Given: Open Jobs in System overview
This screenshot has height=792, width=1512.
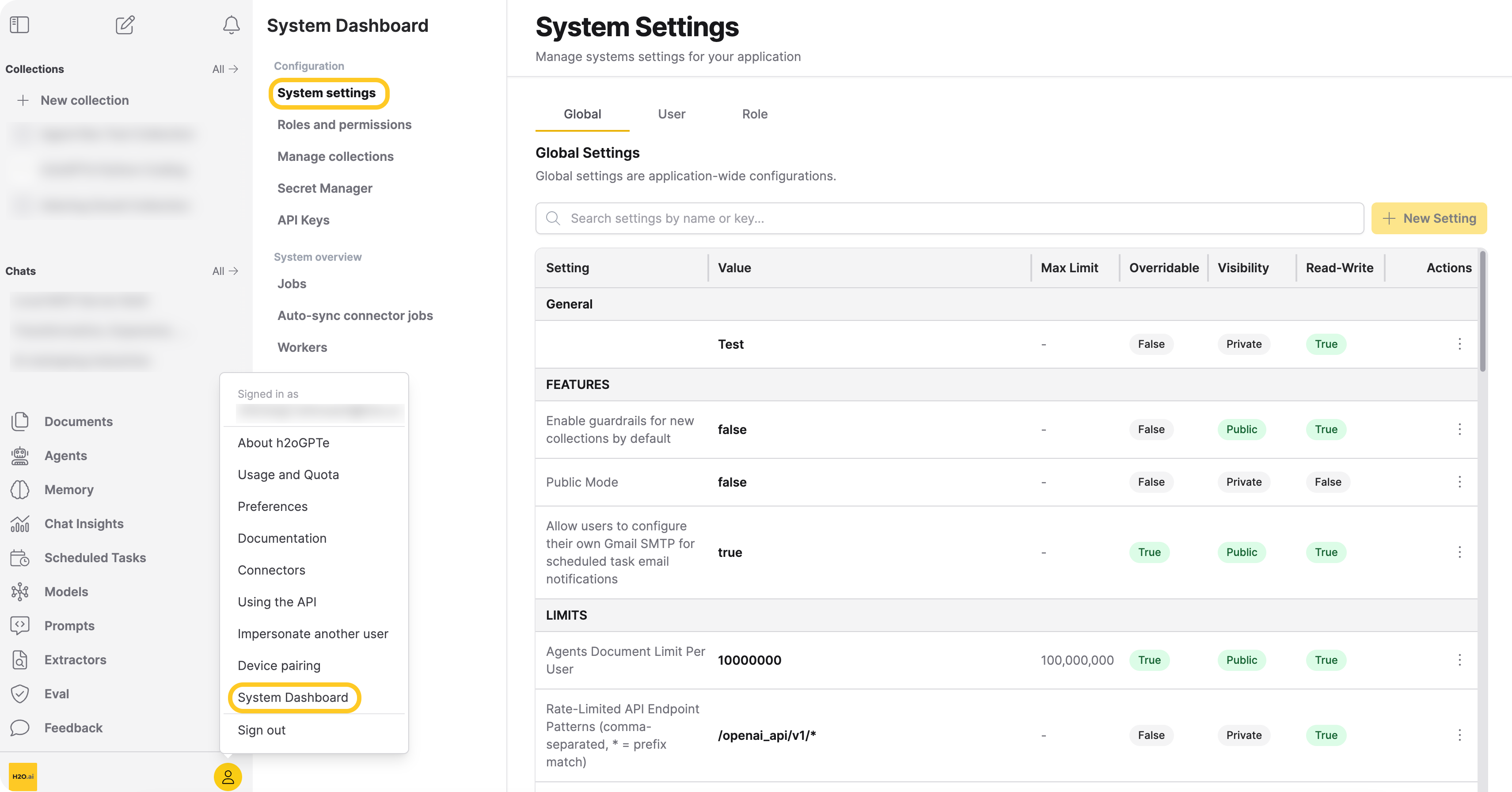Looking at the screenshot, I should coord(292,284).
